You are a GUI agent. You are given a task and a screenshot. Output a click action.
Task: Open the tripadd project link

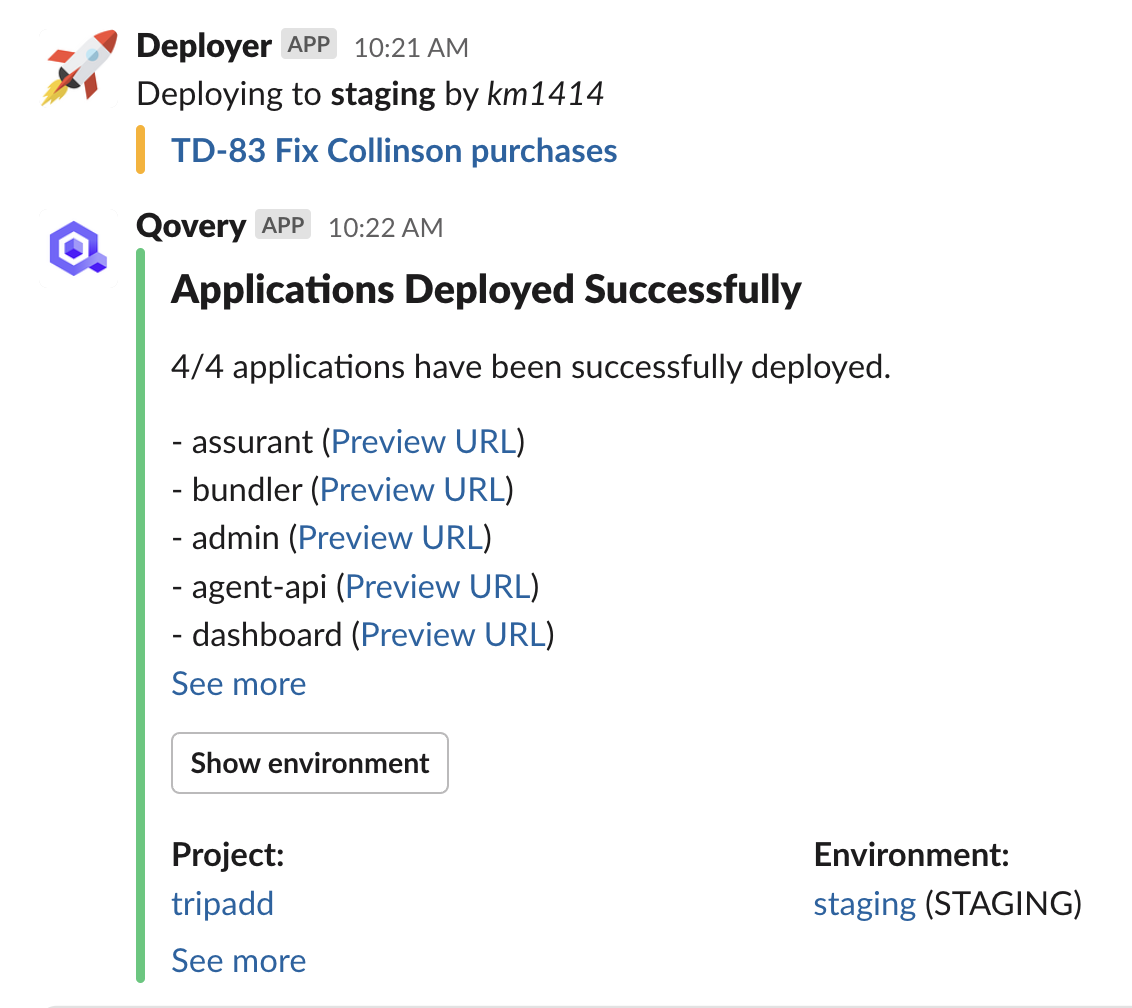click(x=222, y=904)
